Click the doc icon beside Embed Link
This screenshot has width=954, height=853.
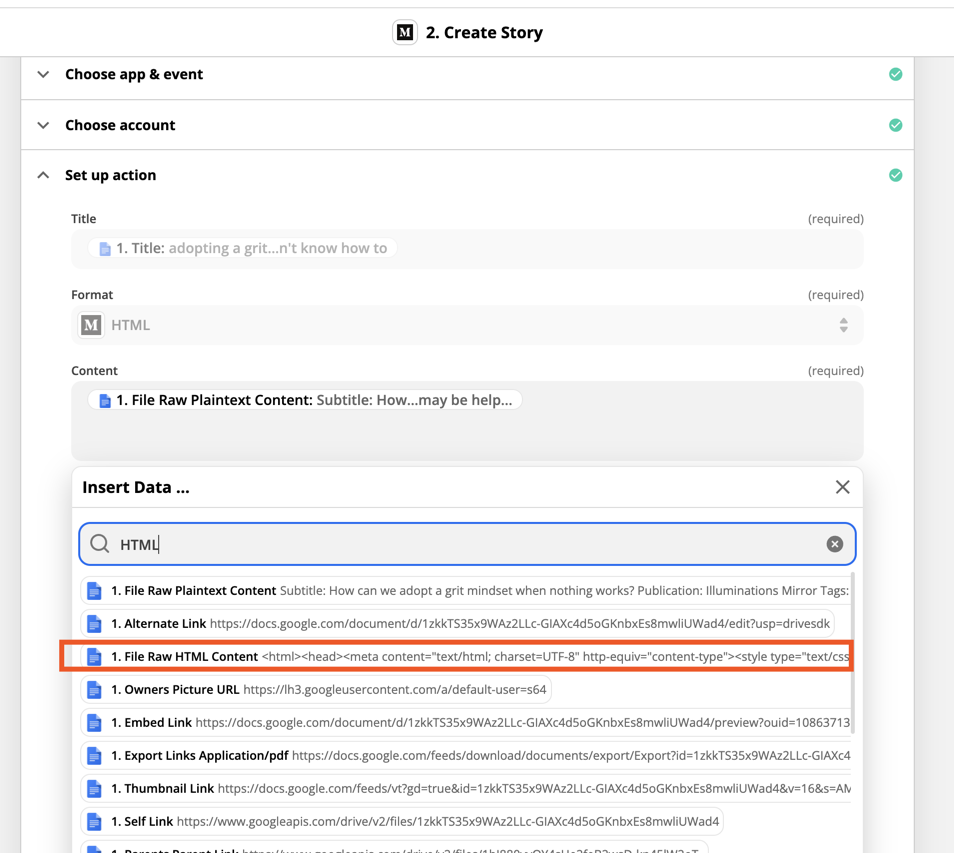pos(94,722)
